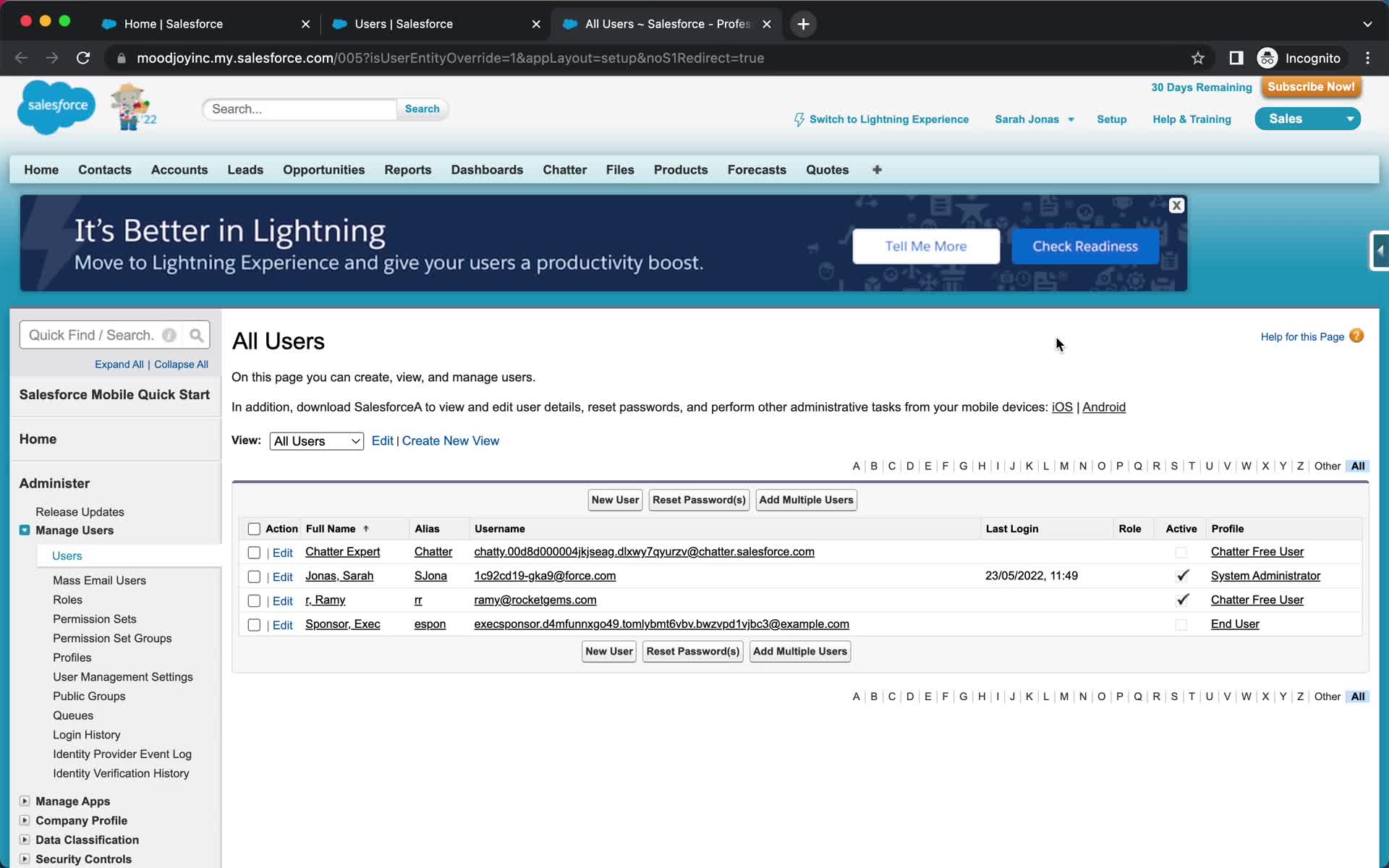
Task: Open Login History in the sidebar
Action: pos(87,735)
